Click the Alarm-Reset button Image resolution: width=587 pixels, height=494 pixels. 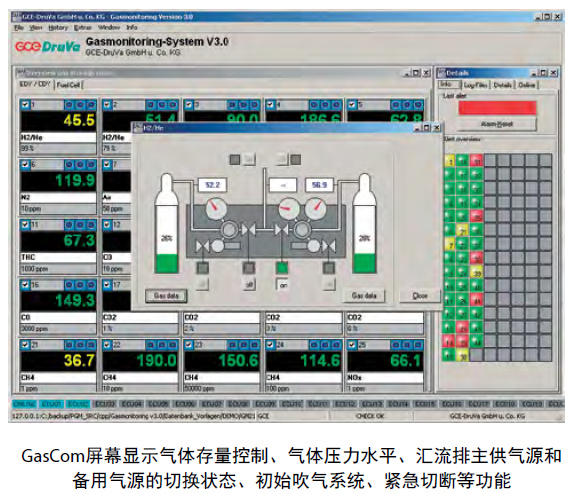click(x=497, y=124)
